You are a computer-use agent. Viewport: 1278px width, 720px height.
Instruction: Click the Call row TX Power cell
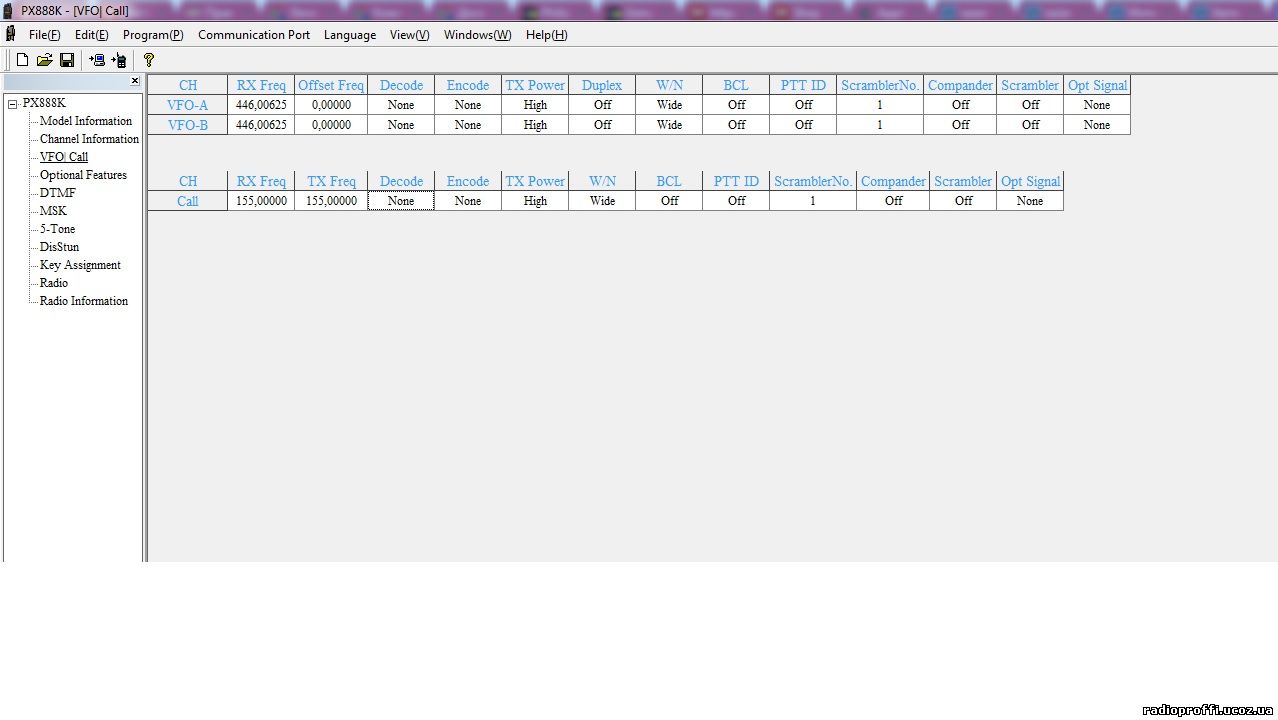pyautogui.click(x=535, y=201)
